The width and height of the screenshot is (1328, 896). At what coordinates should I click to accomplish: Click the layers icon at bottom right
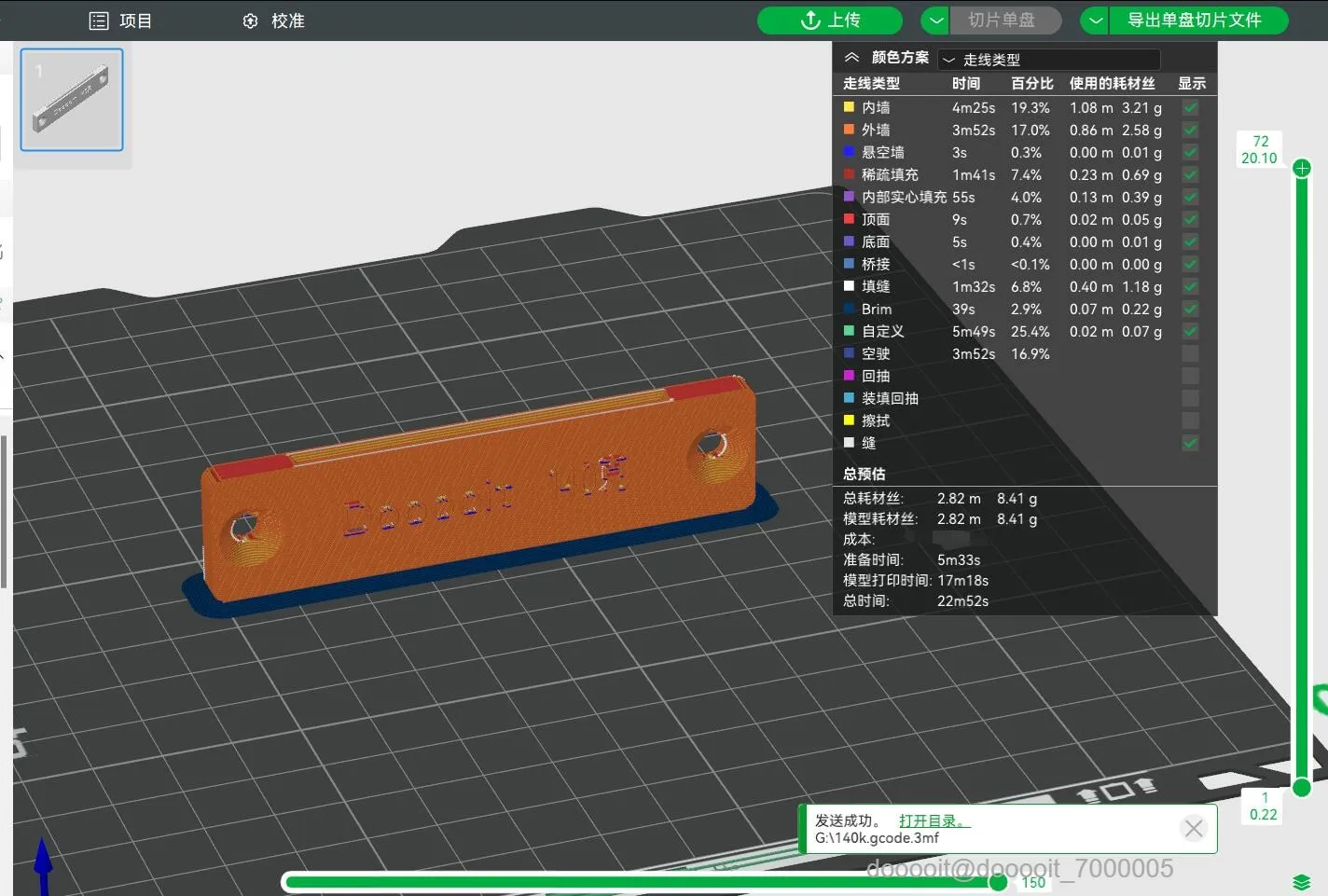point(1302,882)
